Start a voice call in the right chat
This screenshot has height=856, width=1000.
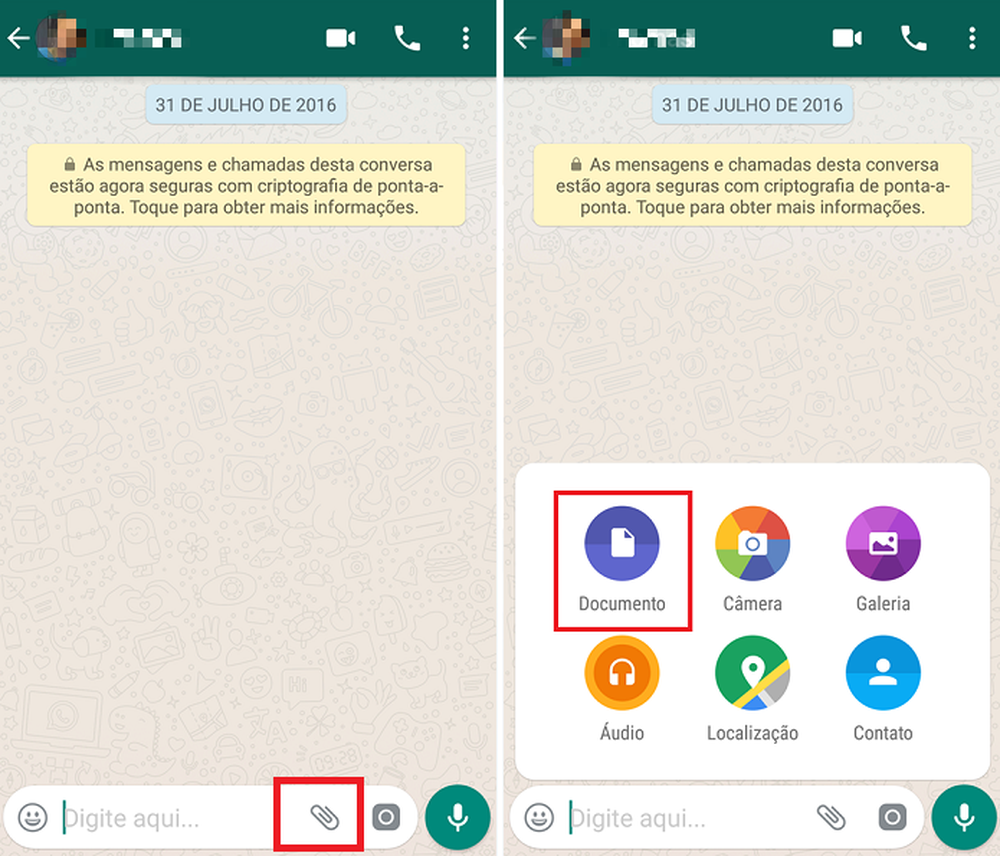coord(913,38)
